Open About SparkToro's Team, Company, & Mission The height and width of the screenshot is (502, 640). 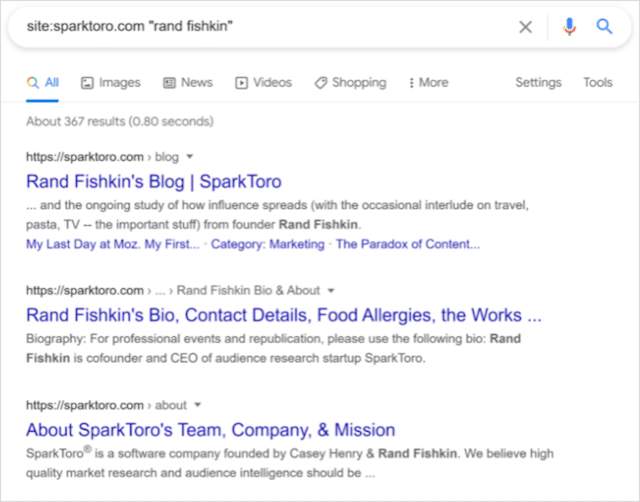[x=210, y=430]
